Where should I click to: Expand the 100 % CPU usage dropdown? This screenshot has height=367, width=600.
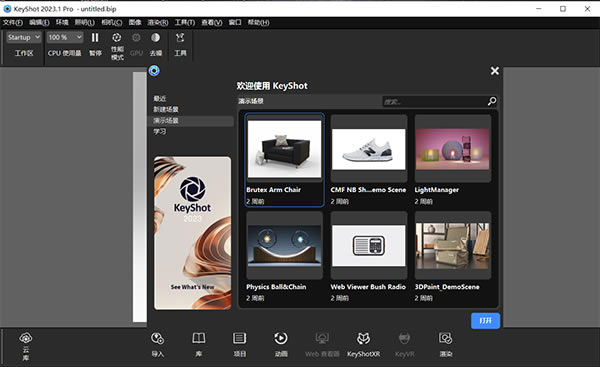(x=65, y=37)
